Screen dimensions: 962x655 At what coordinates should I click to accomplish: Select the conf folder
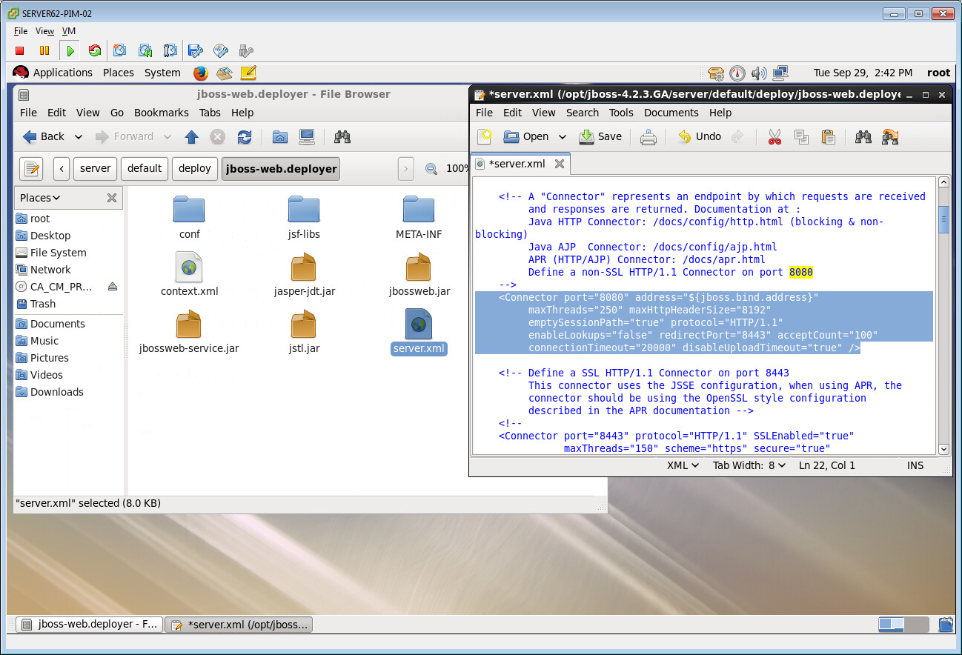tap(189, 217)
